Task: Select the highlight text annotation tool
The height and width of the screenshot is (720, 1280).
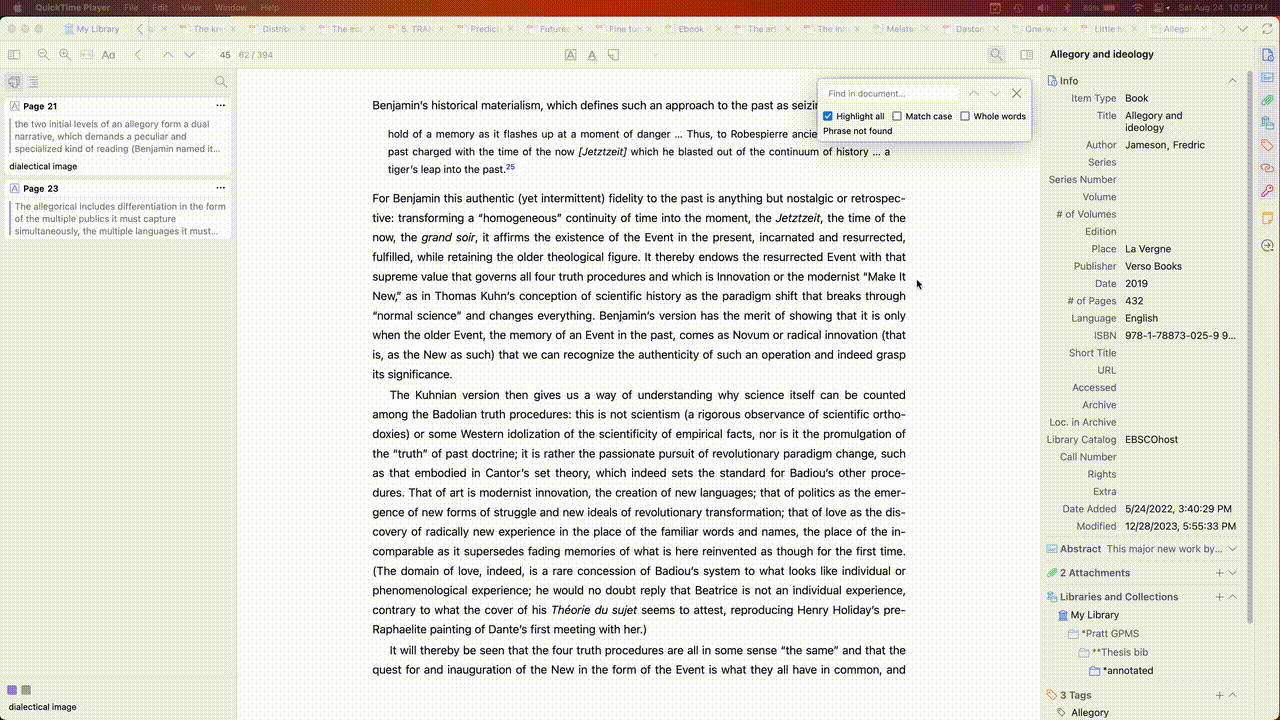Action: 570,55
